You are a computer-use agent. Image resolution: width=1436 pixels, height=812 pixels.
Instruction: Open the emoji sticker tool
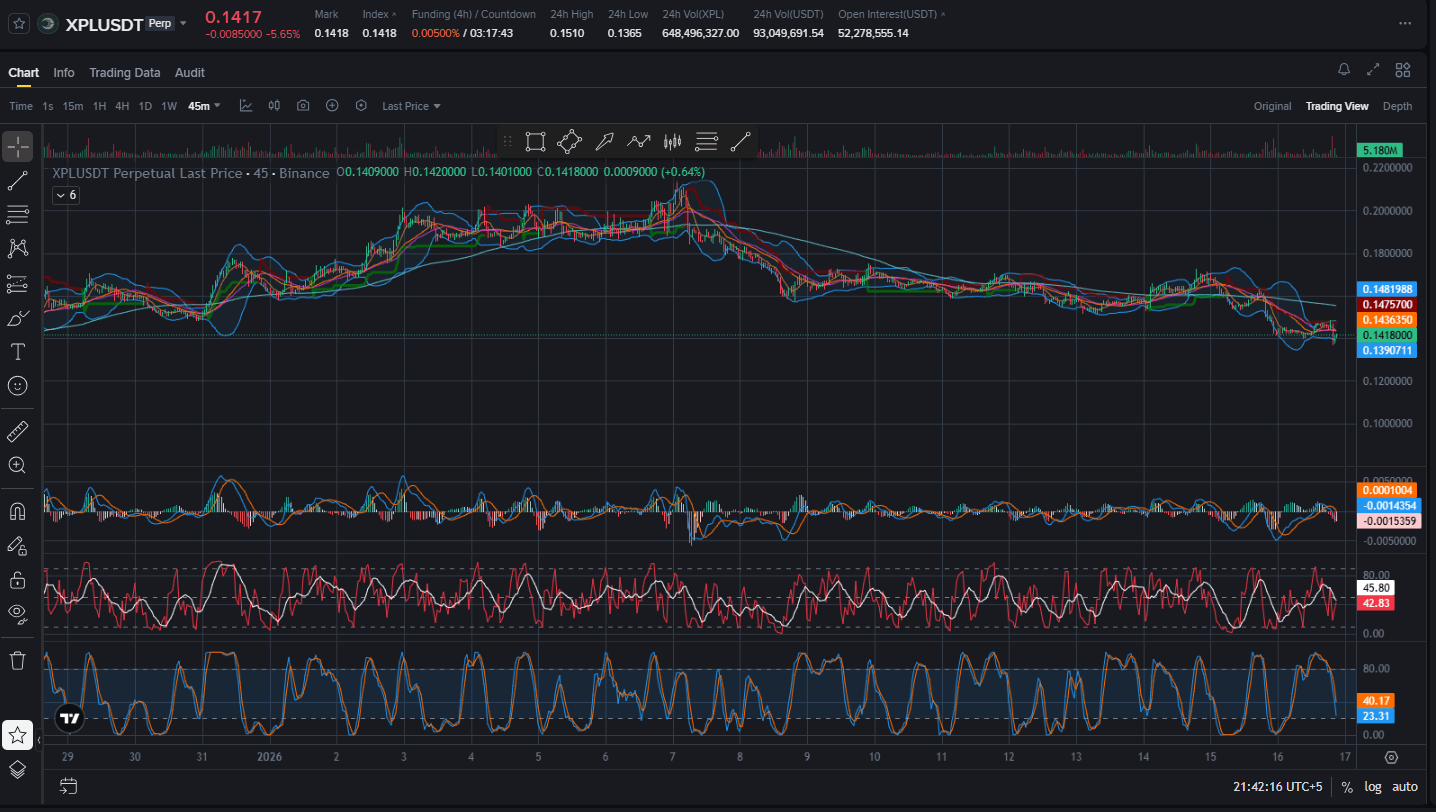pyautogui.click(x=17, y=385)
